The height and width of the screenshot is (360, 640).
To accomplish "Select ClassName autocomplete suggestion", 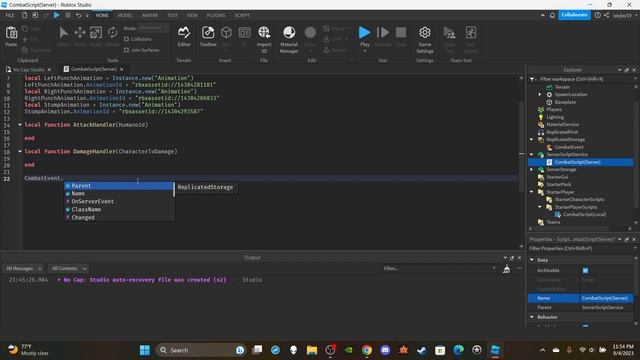I will (x=118, y=209).
